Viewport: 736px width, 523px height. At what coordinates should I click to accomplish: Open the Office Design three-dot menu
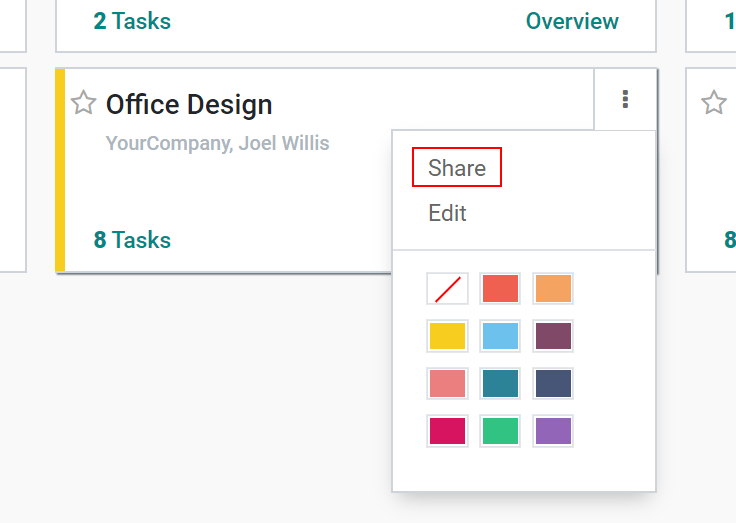[x=625, y=99]
